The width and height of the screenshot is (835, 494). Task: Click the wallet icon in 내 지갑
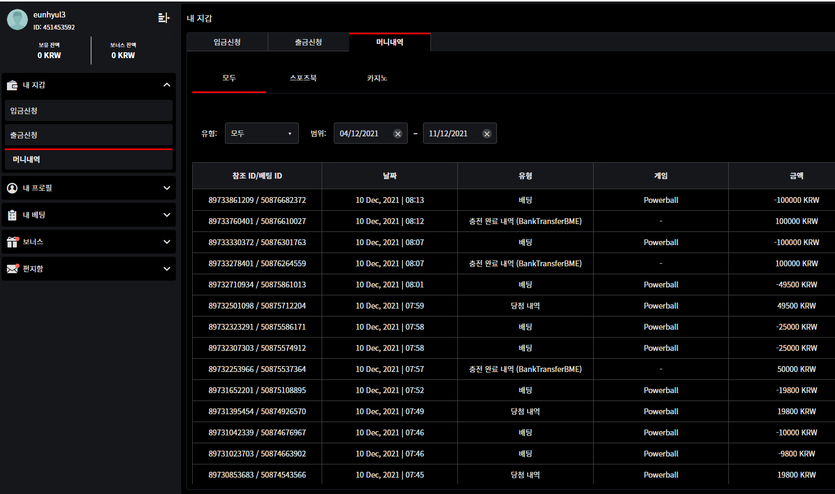click(12, 85)
